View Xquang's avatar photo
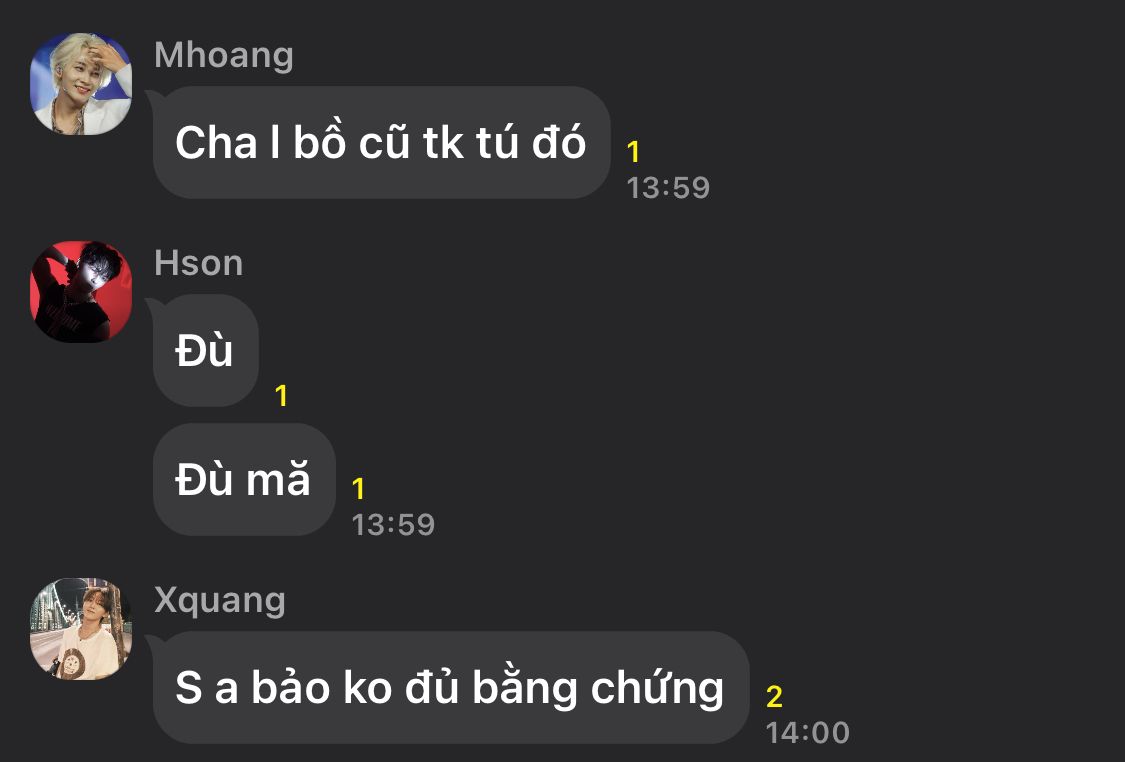Screen dimensions: 1125x762 click(81, 629)
